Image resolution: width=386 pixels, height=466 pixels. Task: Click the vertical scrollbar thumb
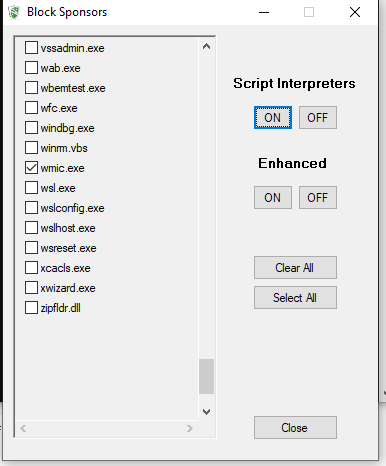coord(206,376)
